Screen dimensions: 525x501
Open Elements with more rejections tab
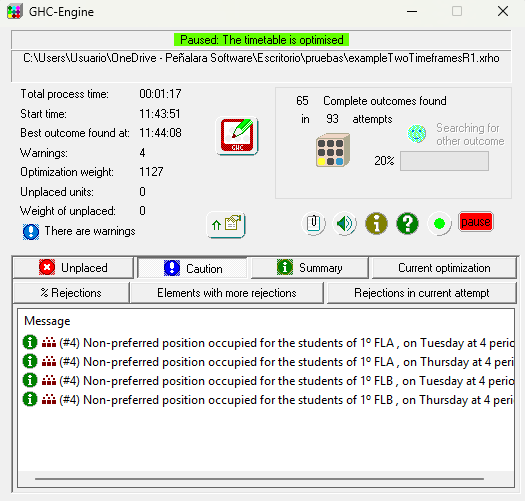click(x=227, y=293)
